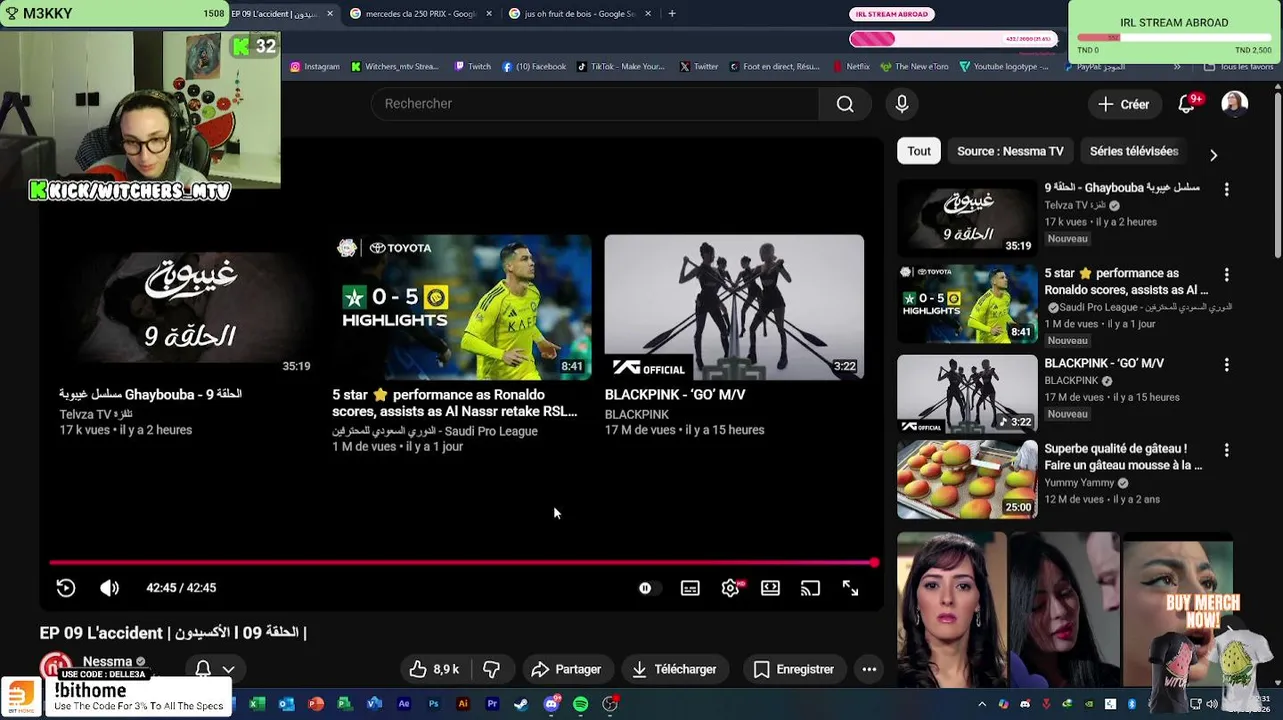Switch player to theater mode
The image size is (1283, 720).
pos(770,588)
